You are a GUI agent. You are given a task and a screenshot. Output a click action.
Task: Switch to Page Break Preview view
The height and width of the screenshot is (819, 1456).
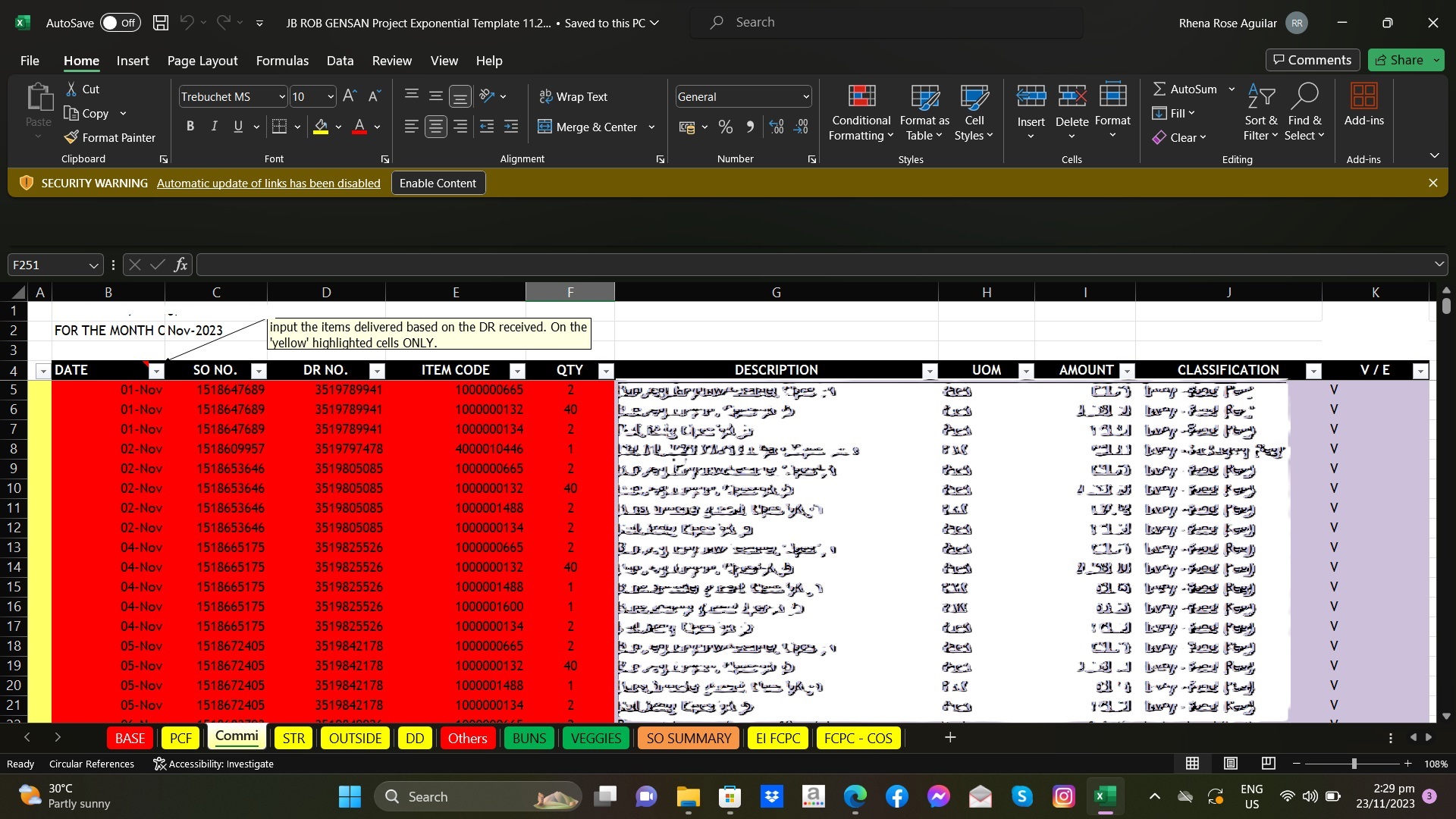(x=1268, y=764)
